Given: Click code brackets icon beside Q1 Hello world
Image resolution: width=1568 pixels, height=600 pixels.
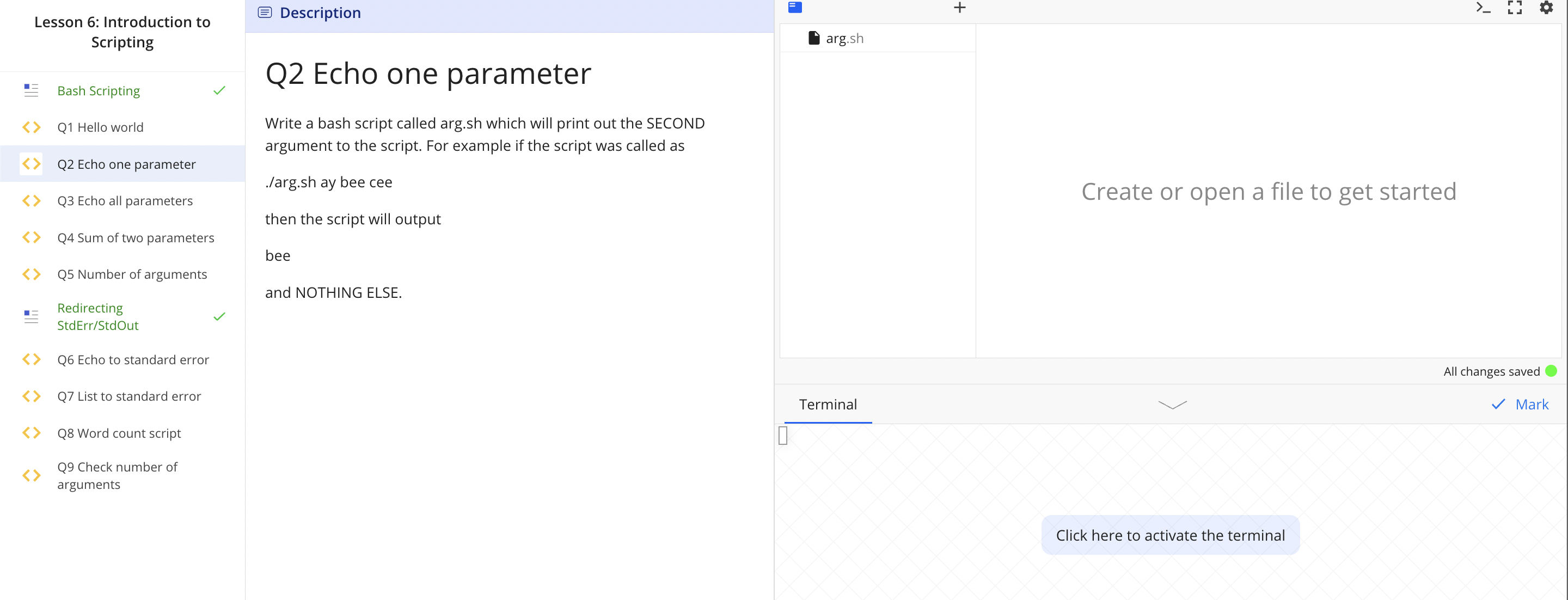Looking at the screenshot, I should (x=32, y=127).
